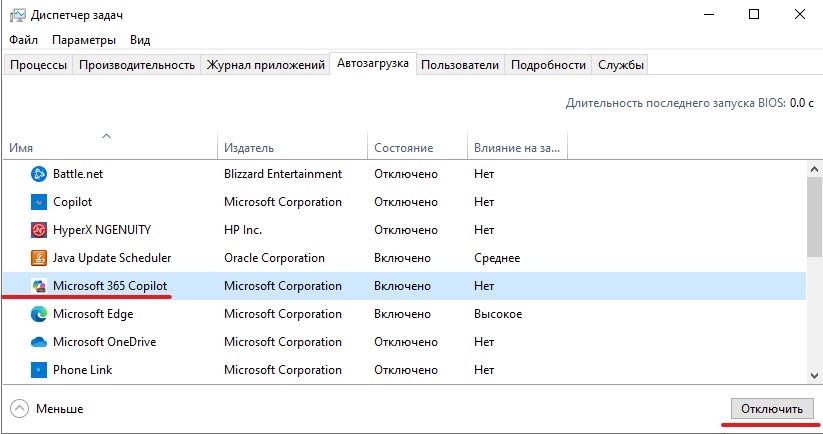Viewport: 823px width, 434px height.
Task: Click the Java Update Scheduler icon
Action: click(39, 258)
